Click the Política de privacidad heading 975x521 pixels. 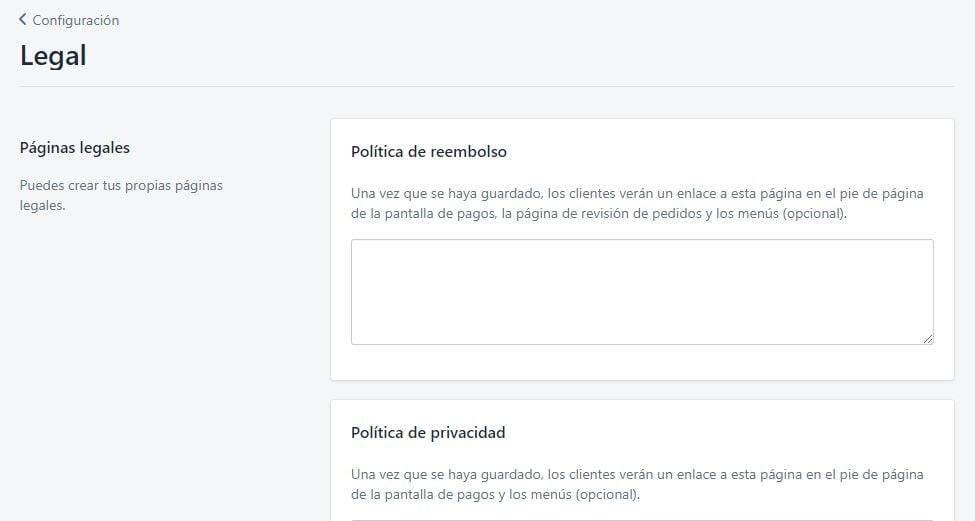[x=428, y=433]
